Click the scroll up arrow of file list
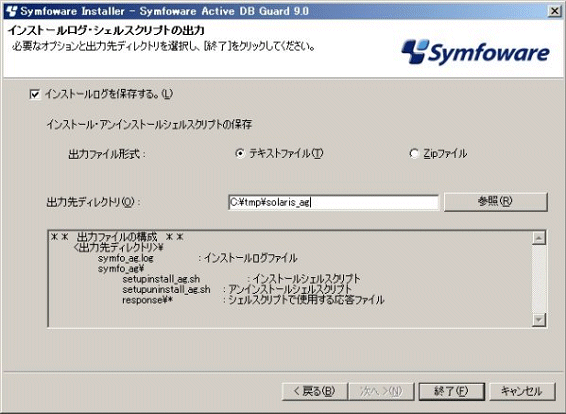566x414 pixels. click(539, 238)
